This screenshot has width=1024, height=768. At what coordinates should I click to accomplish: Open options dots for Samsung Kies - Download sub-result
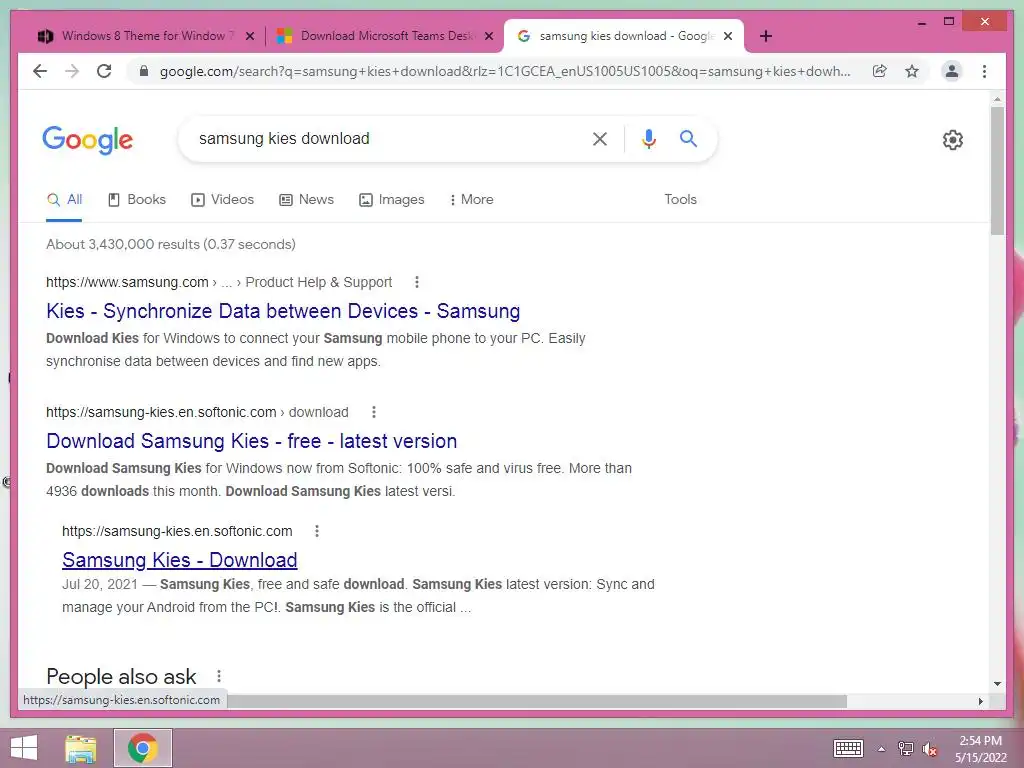tap(317, 531)
